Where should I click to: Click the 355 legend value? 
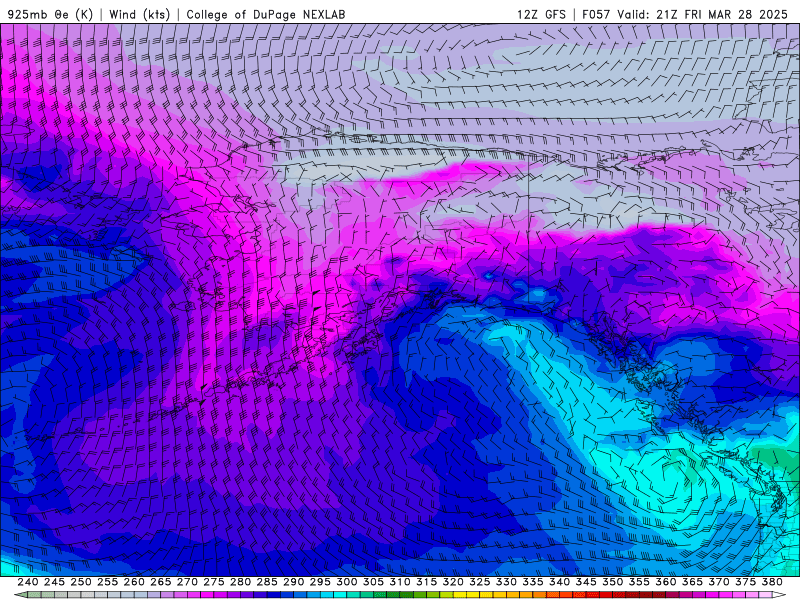(639, 582)
